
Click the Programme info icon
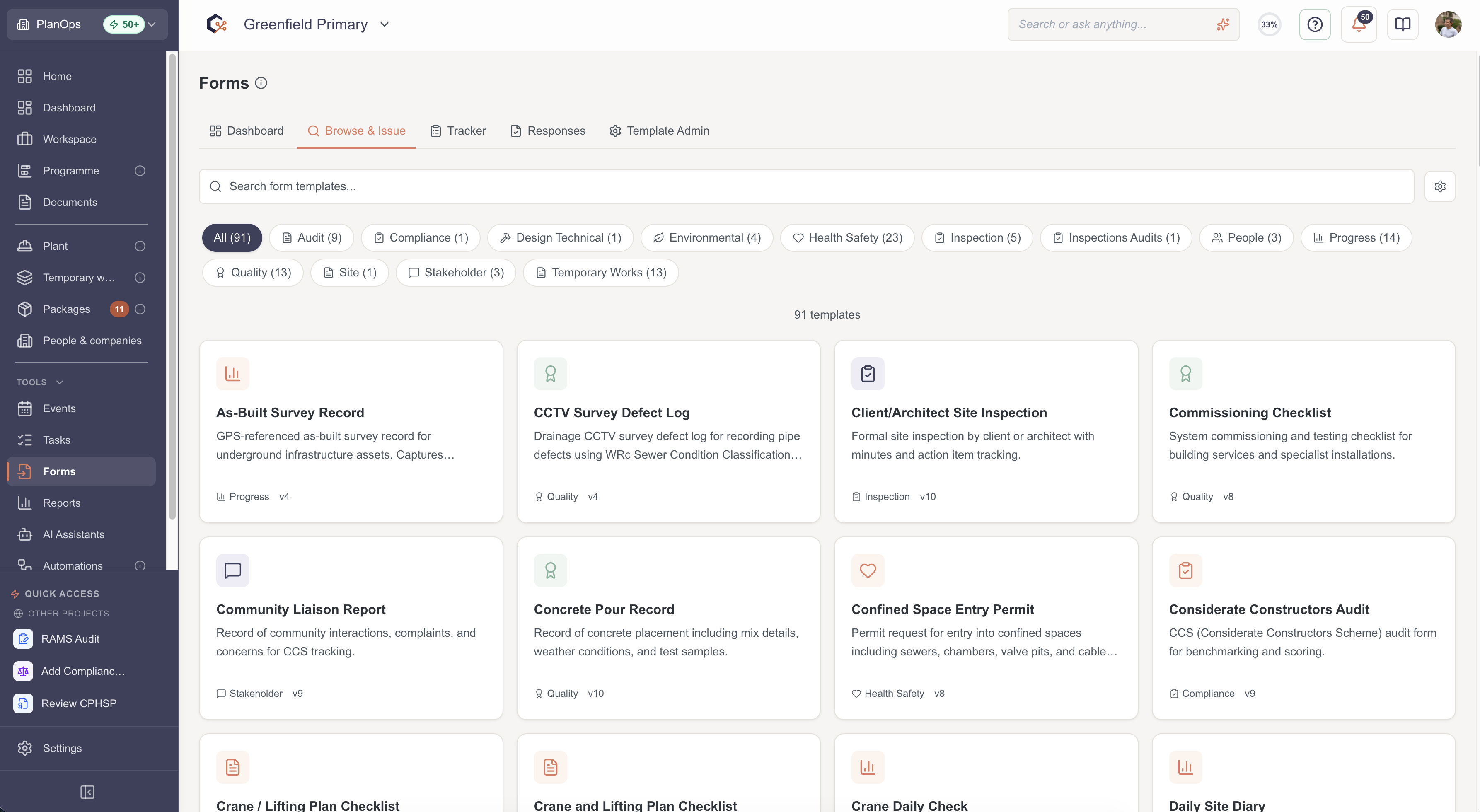140,171
